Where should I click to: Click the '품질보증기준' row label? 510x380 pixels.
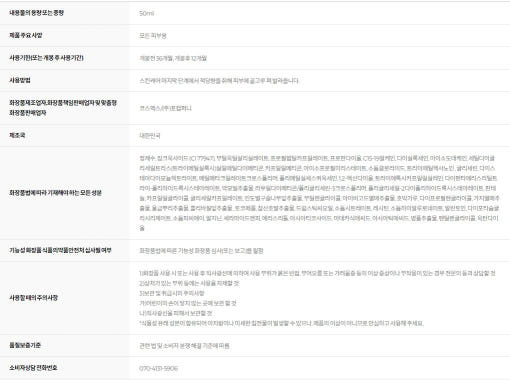(25, 345)
